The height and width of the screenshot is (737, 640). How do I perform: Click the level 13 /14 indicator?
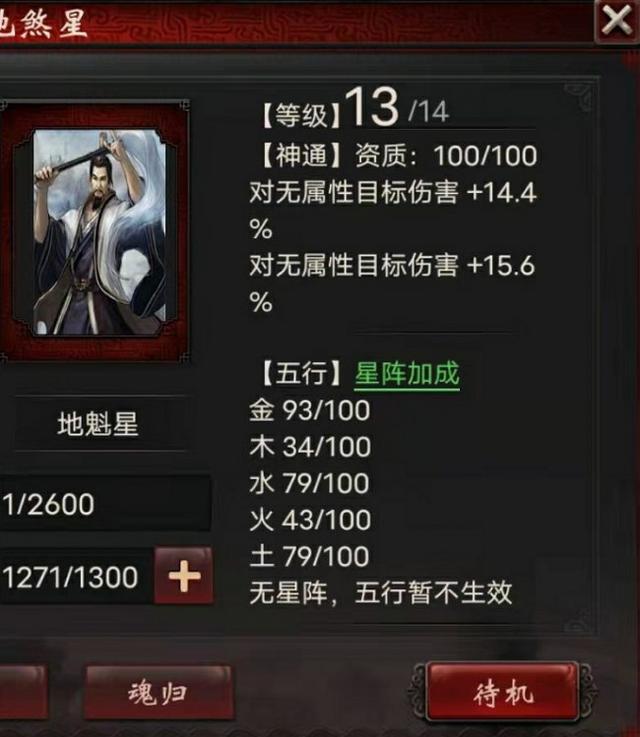coord(397,108)
